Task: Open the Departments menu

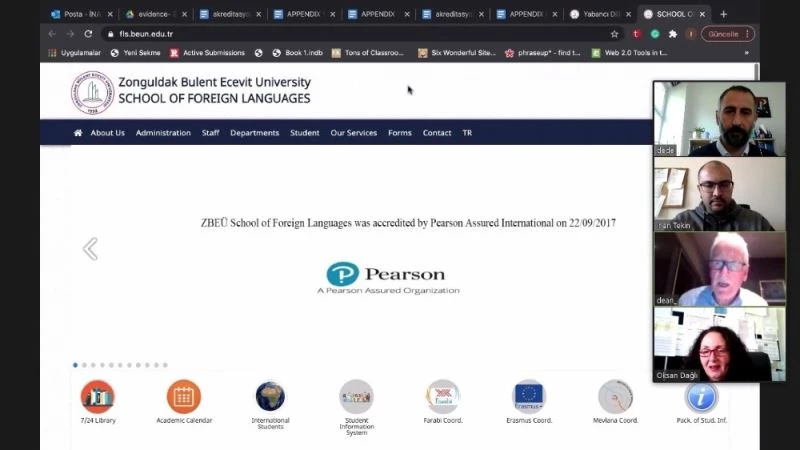Action: [x=255, y=133]
